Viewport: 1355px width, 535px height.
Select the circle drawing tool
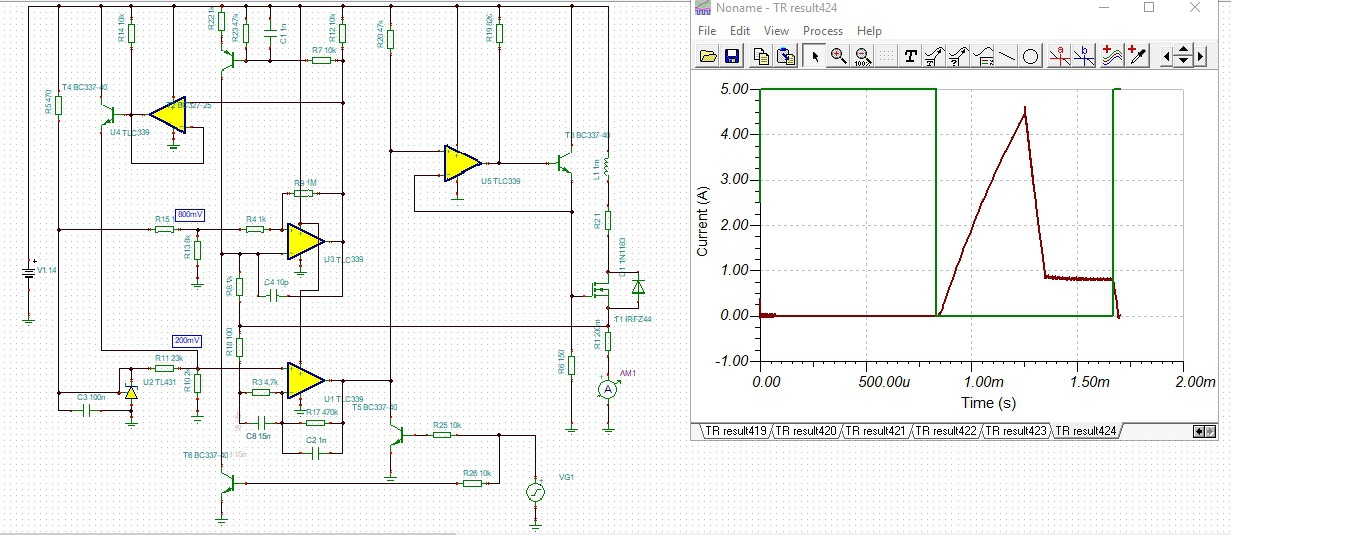click(1032, 56)
